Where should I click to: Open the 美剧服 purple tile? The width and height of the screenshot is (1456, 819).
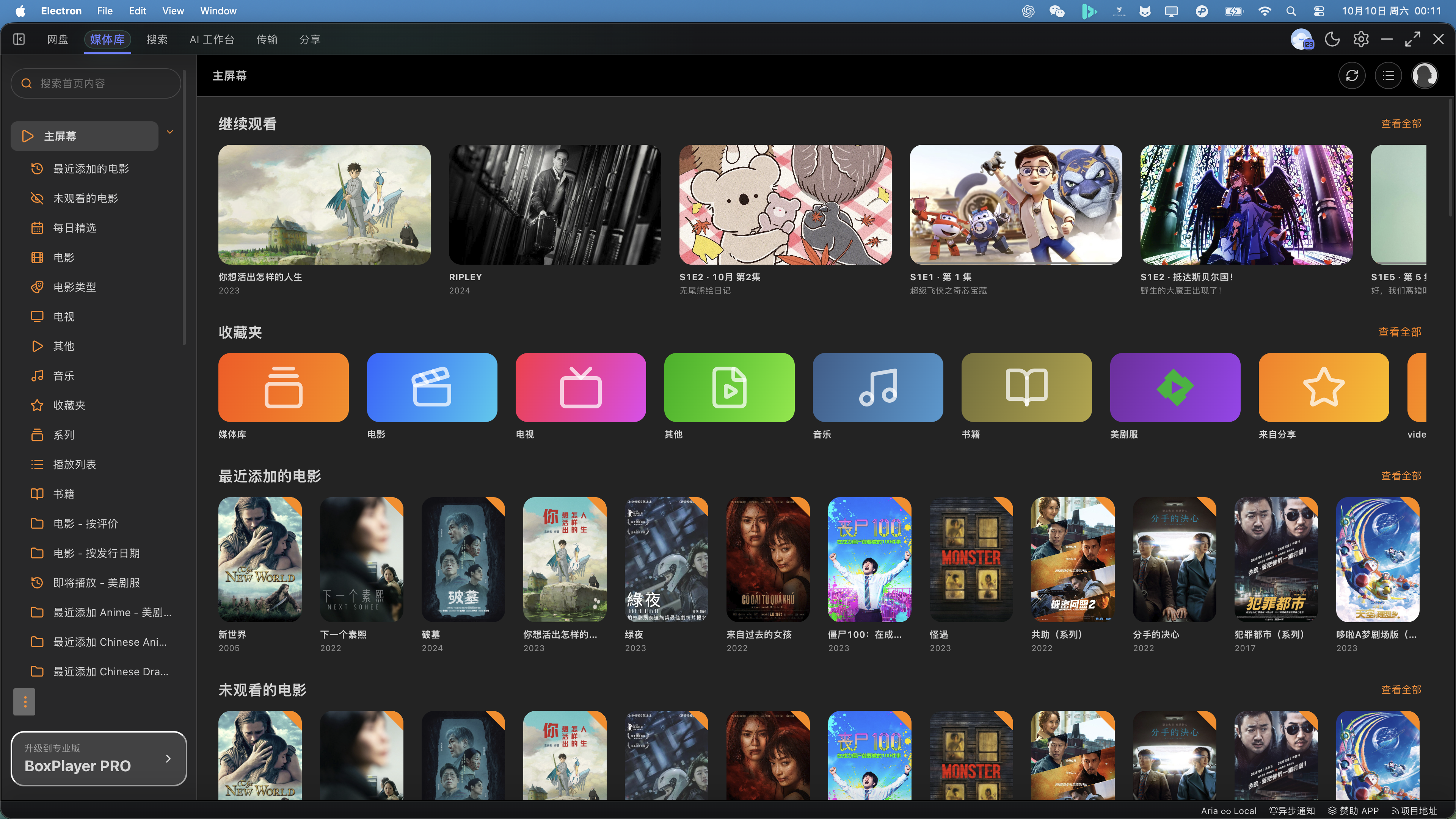point(1175,387)
